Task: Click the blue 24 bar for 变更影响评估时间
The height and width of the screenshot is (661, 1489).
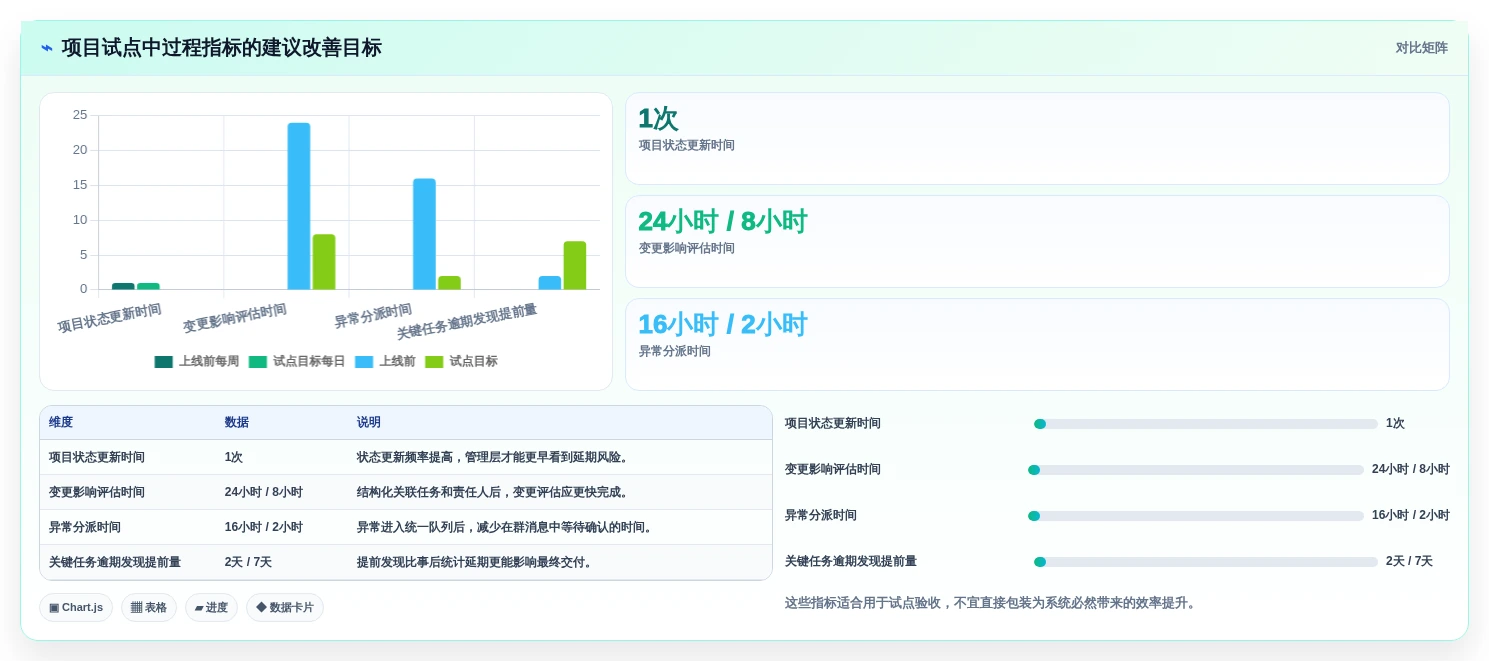Action: 299,206
